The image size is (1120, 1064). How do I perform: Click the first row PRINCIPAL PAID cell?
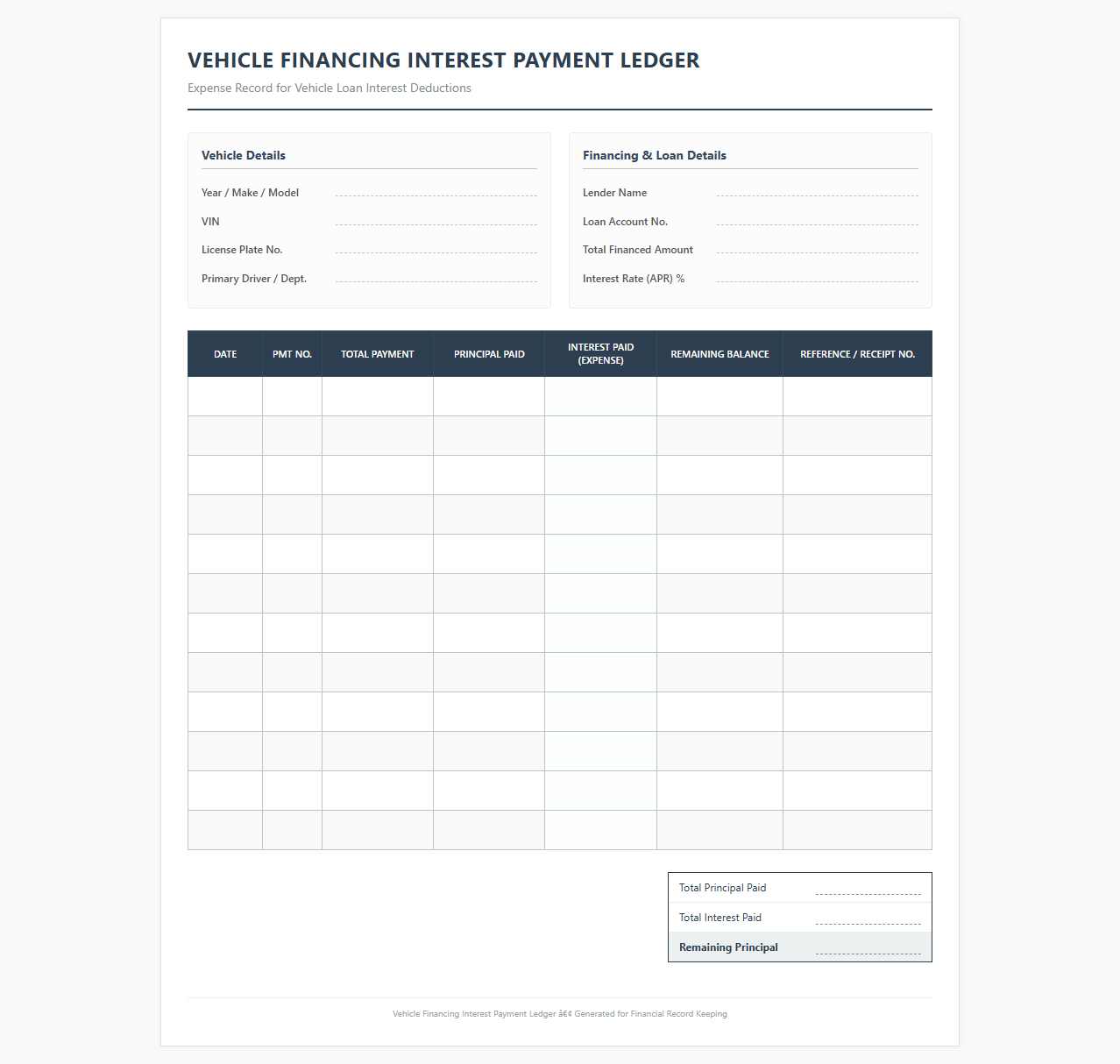[489, 396]
